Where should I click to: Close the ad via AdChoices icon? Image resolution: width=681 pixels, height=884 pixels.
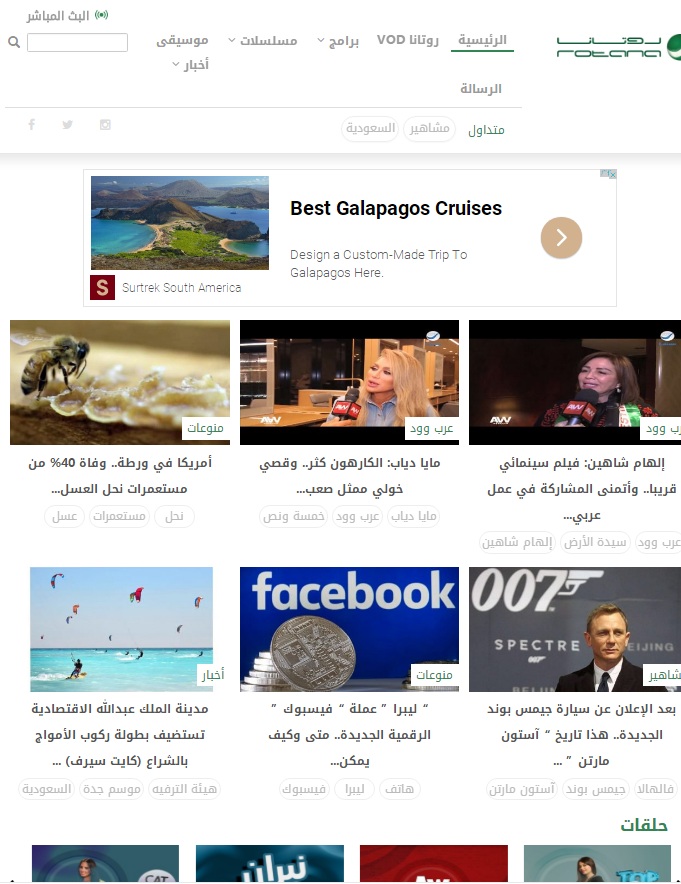[x=608, y=174]
